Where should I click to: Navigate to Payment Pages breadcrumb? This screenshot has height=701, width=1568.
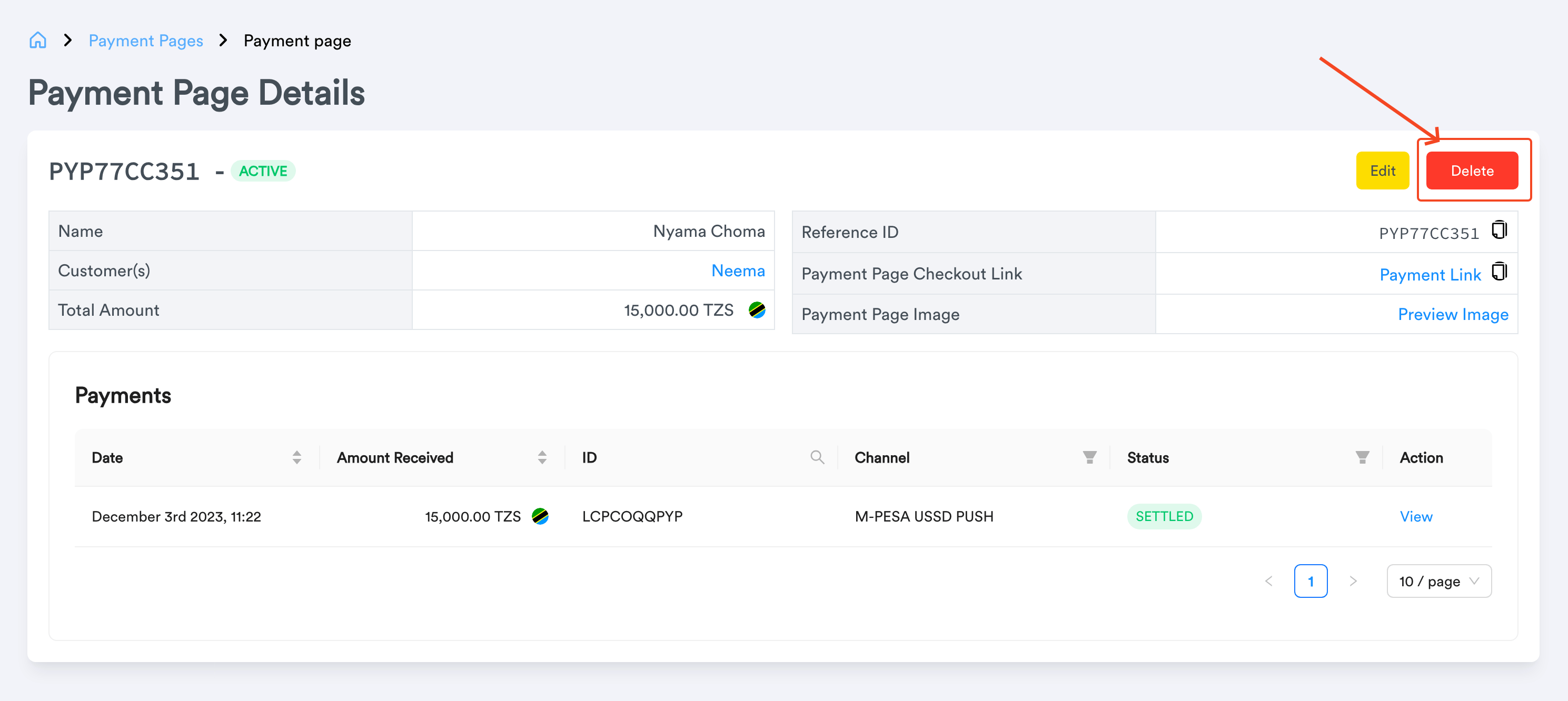pos(145,41)
